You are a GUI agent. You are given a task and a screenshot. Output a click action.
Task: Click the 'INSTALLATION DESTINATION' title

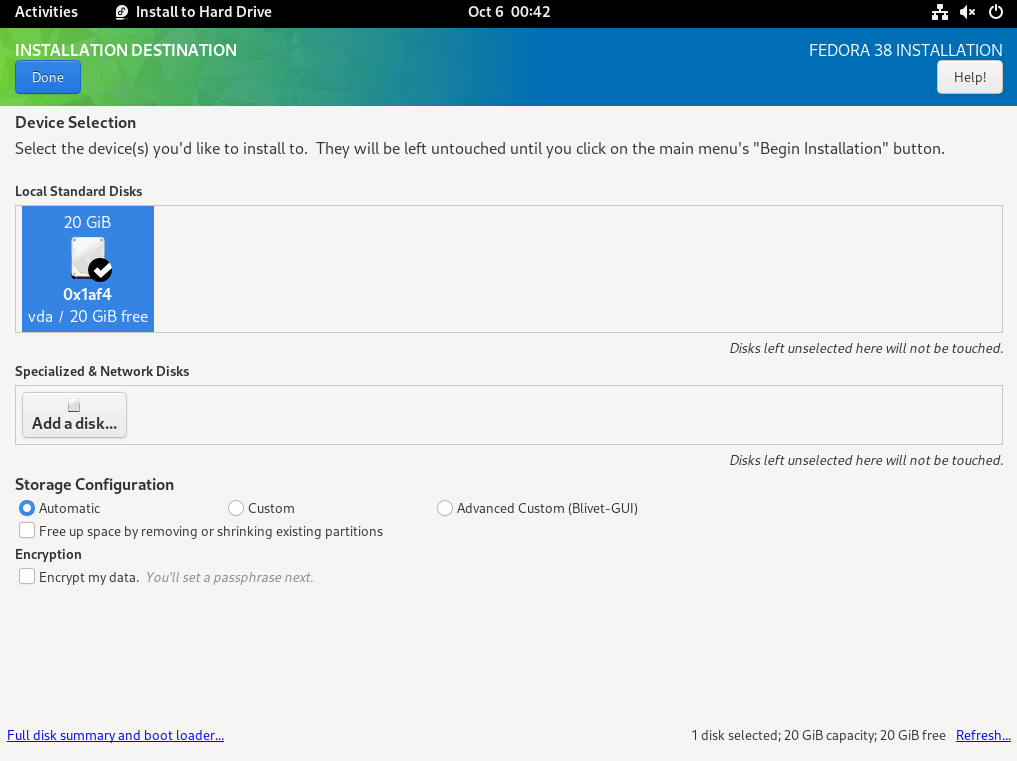pyautogui.click(x=126, y=50)
